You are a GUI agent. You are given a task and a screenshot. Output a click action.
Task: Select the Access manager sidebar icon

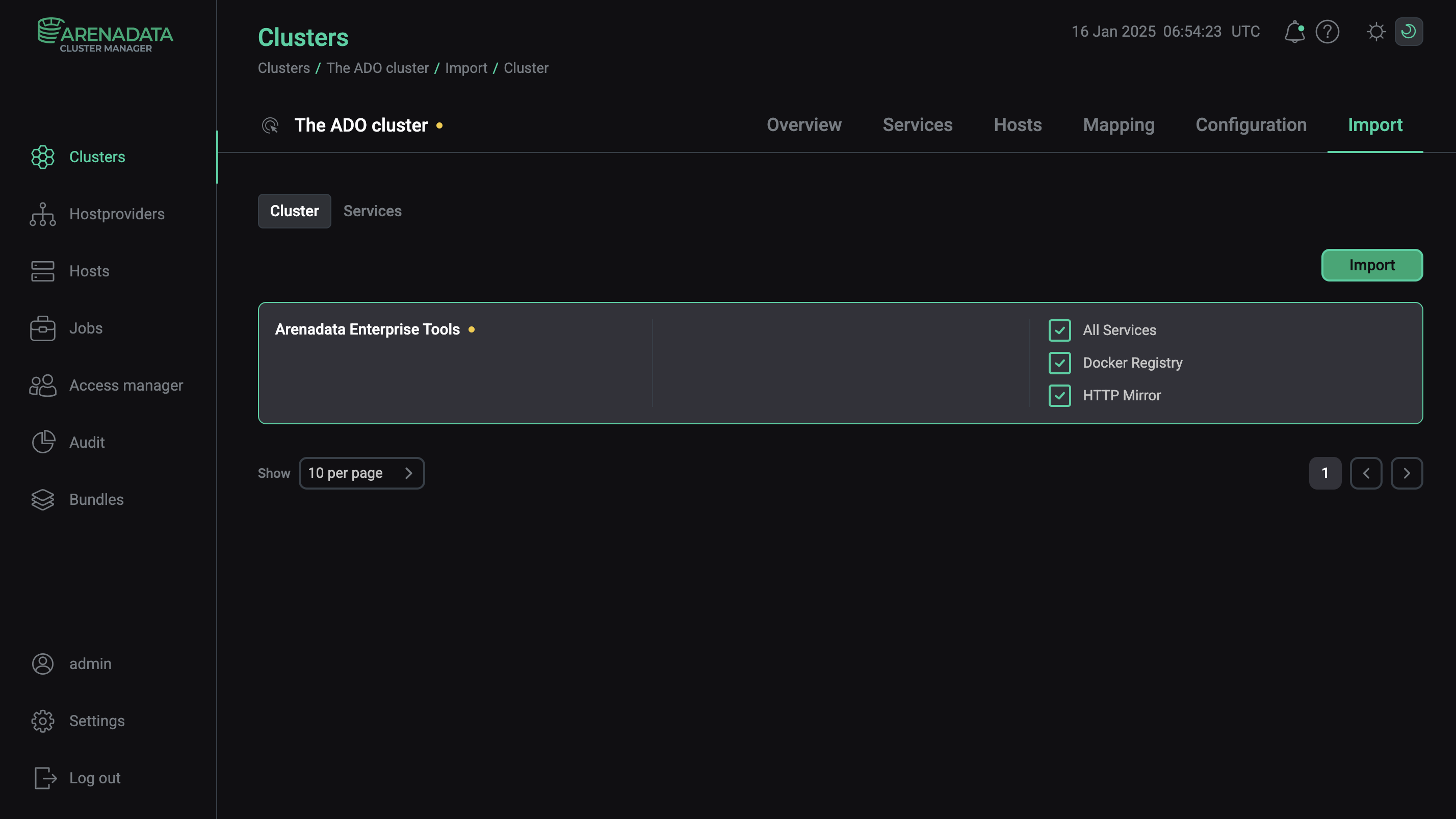click(x=42, y=386)
